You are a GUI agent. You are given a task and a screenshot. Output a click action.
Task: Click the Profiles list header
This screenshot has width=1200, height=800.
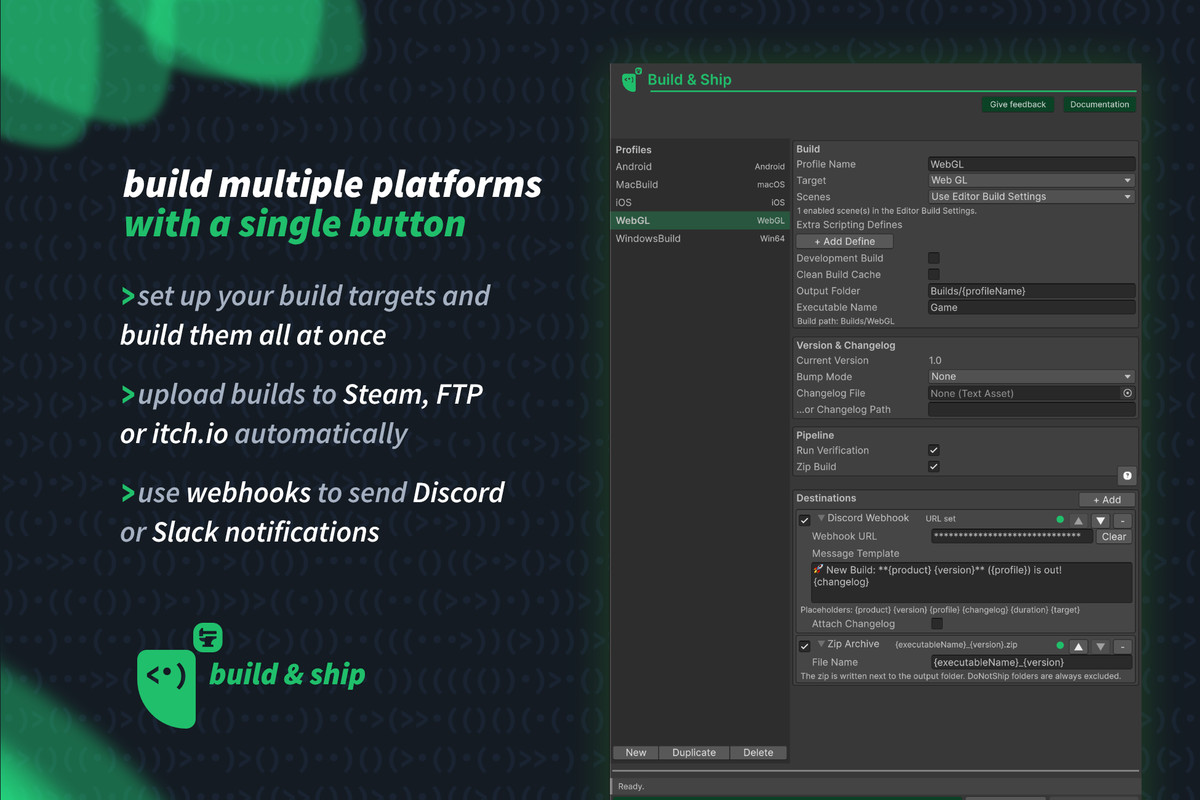pos(633,150)
